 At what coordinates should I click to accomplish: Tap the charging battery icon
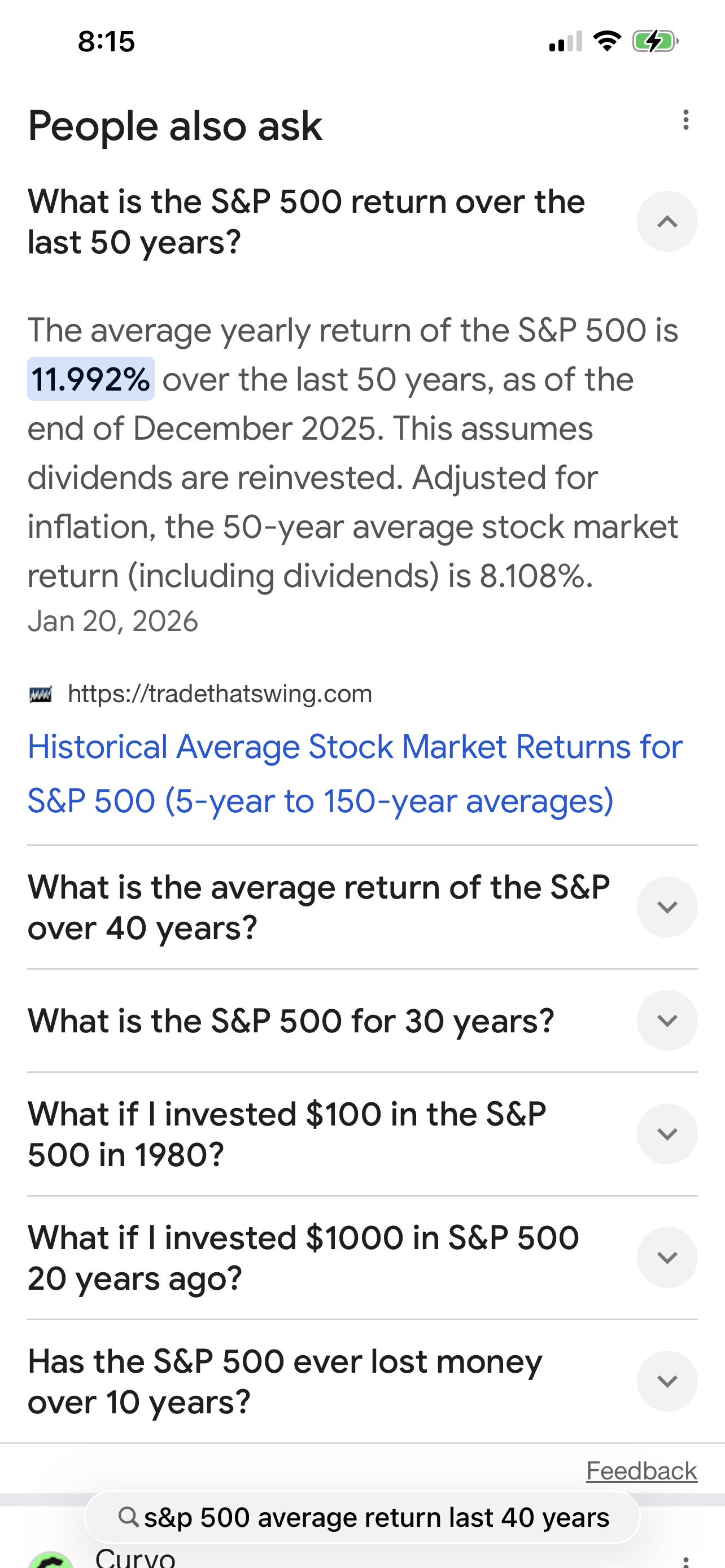pyautogui.click(x=655, y=41)
